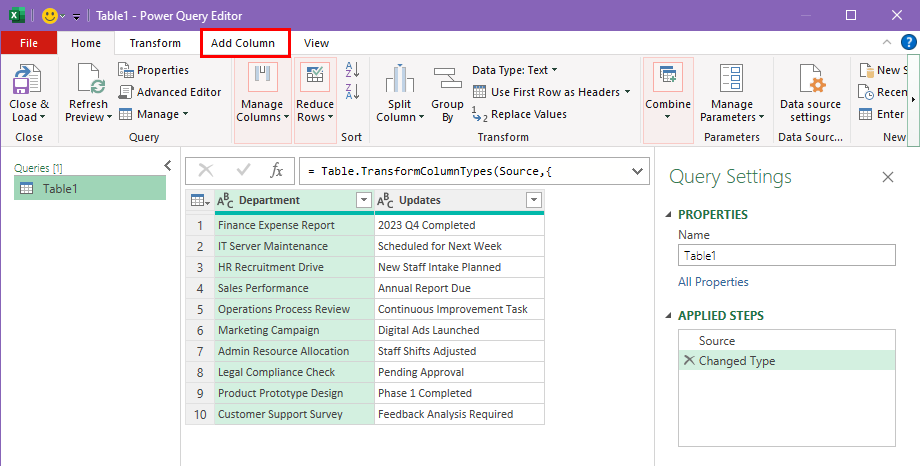Screen dimensions: 920x466
Task: Click the Manage Parameters icon
Action: pyautogui.click(x=732, y=78)
